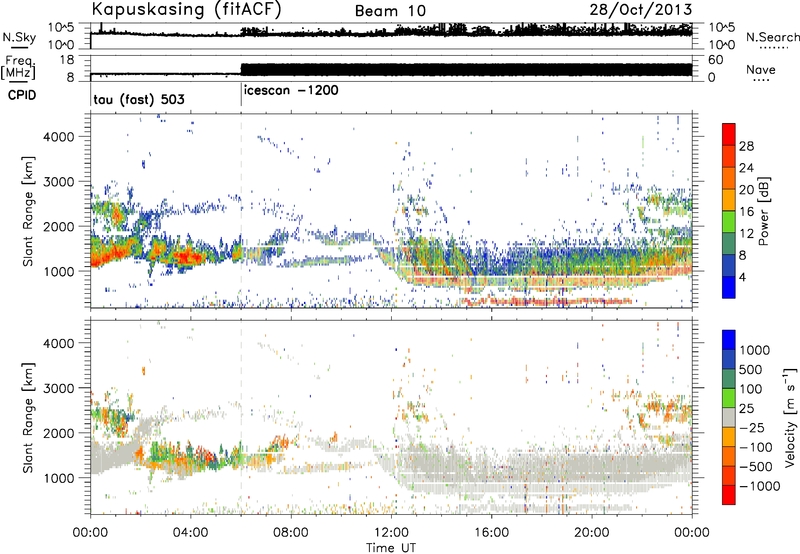Click the '60' tick on the Nave axis
Screen dimensions: 800x554
click(x=716, y=60)
